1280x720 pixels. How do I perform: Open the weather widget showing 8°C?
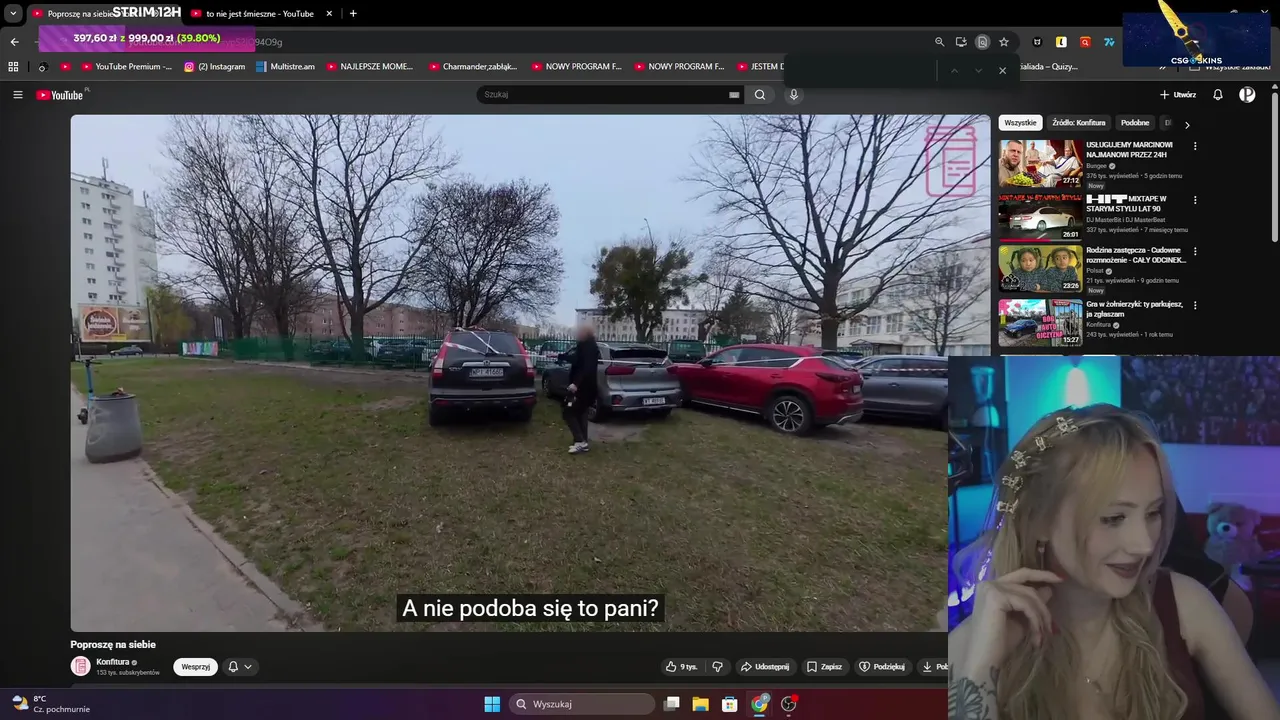coord(50,704)
